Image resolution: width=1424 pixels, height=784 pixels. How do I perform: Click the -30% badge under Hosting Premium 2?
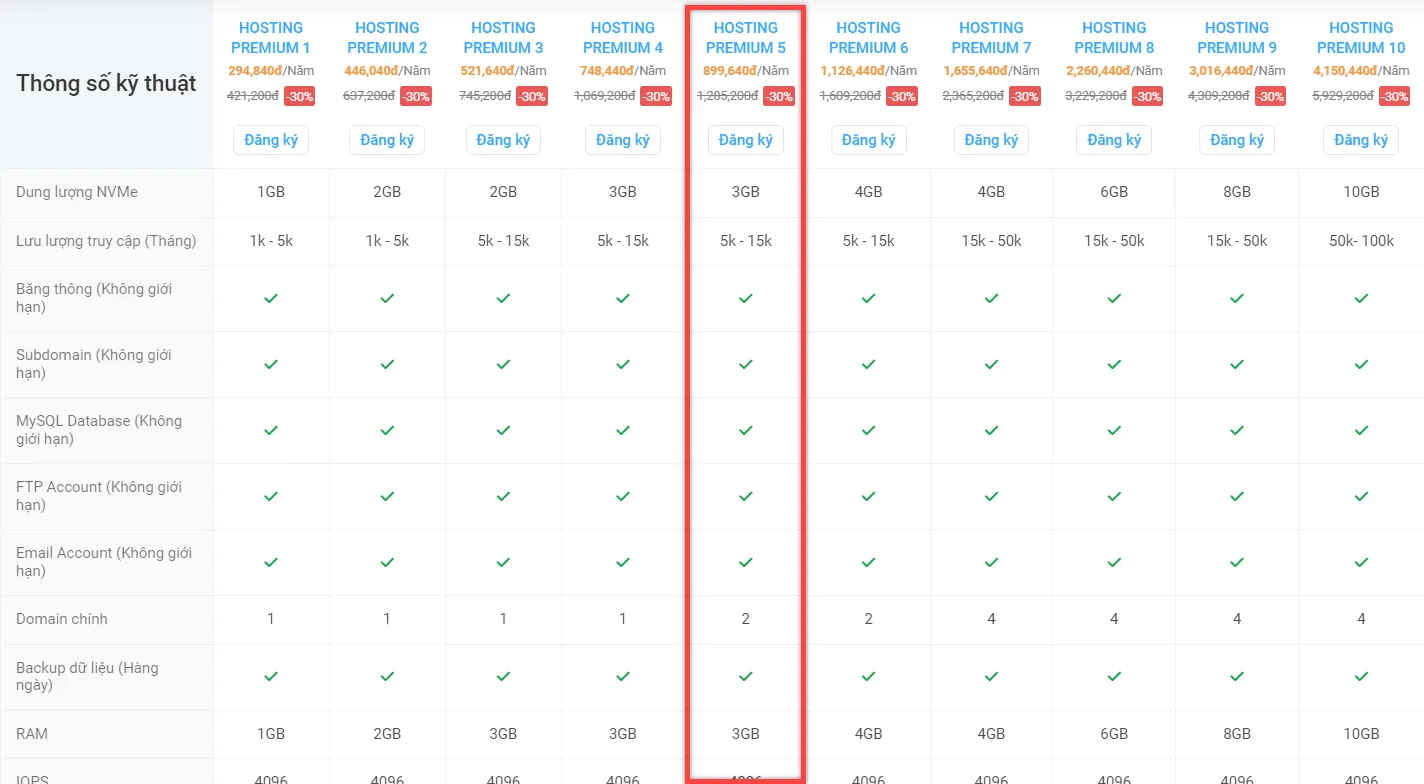[x=416, y=97]
